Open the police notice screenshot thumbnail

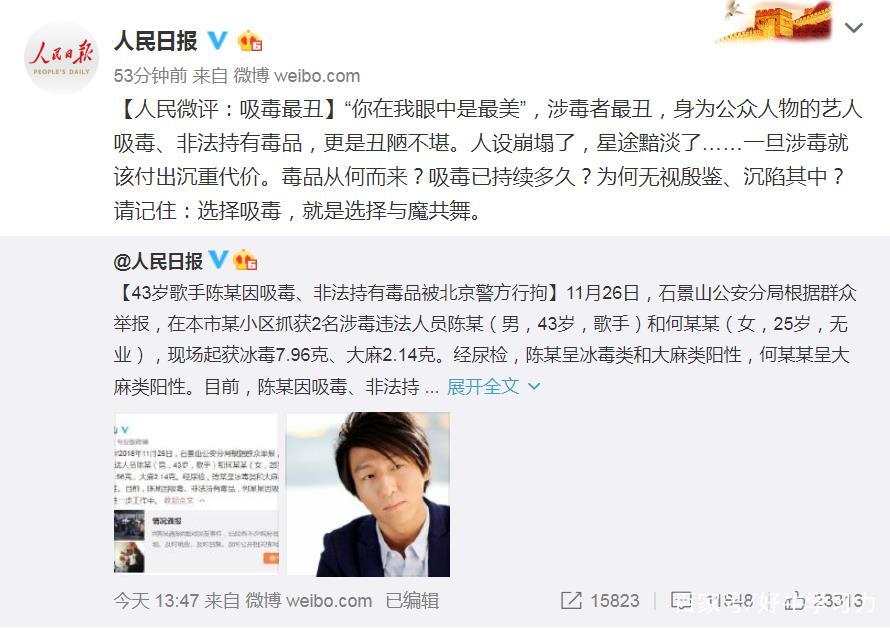click(x=196, y=494)
